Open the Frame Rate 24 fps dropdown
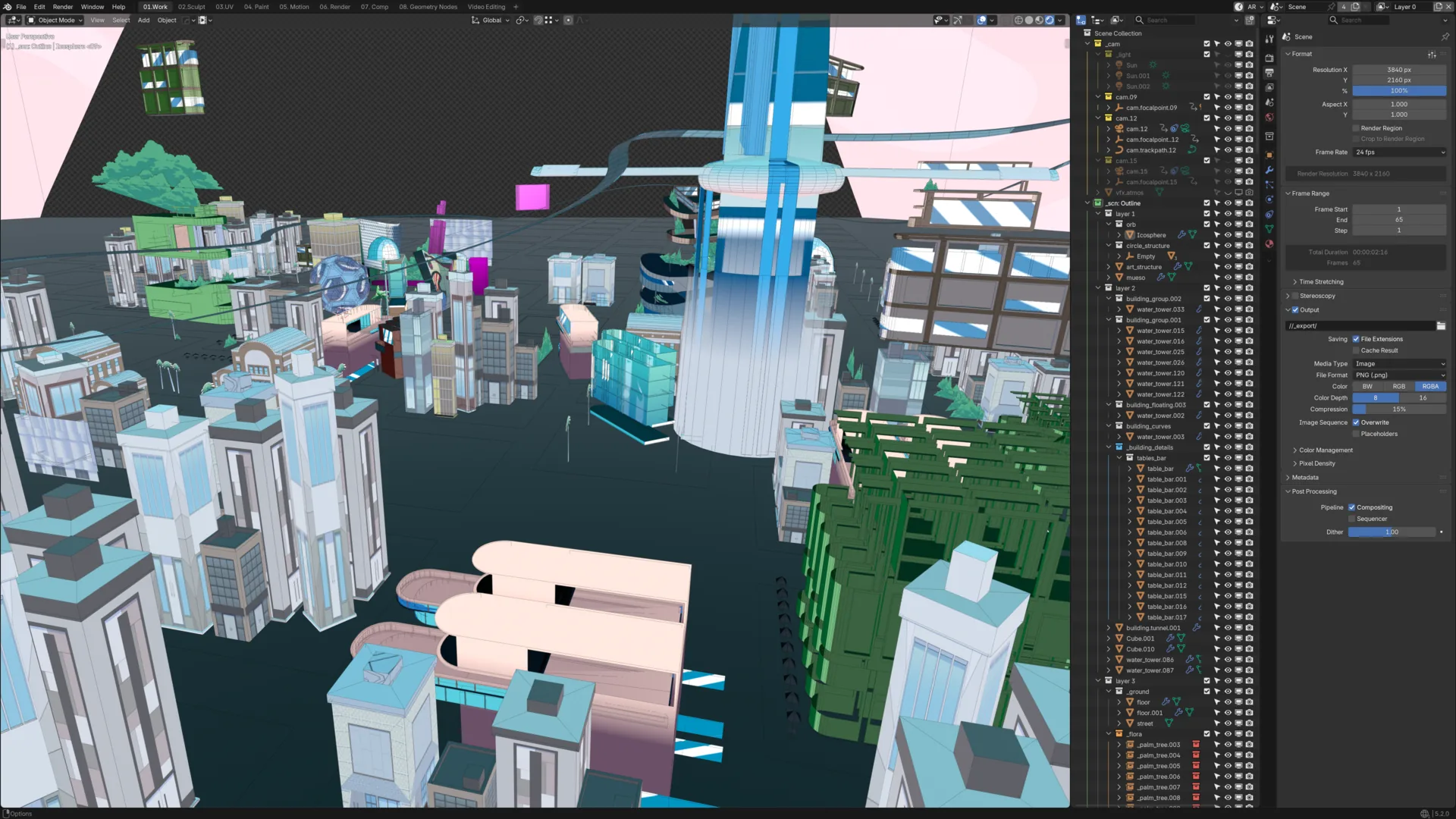This screenshot has width=1456, height=819. coord(1399,152)
